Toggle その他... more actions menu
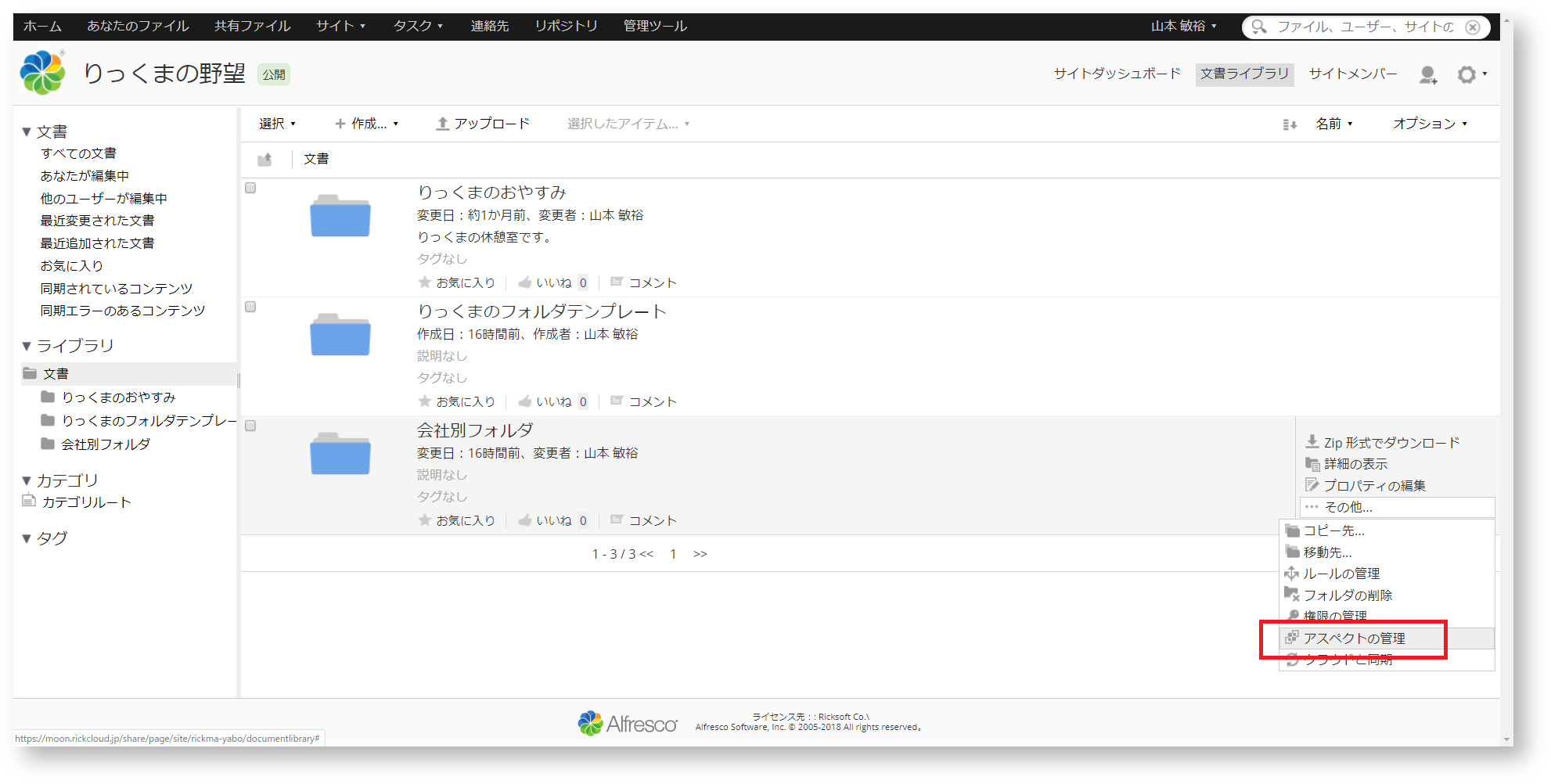Viewport: 1551px width, 784px height. (1397, 507)
